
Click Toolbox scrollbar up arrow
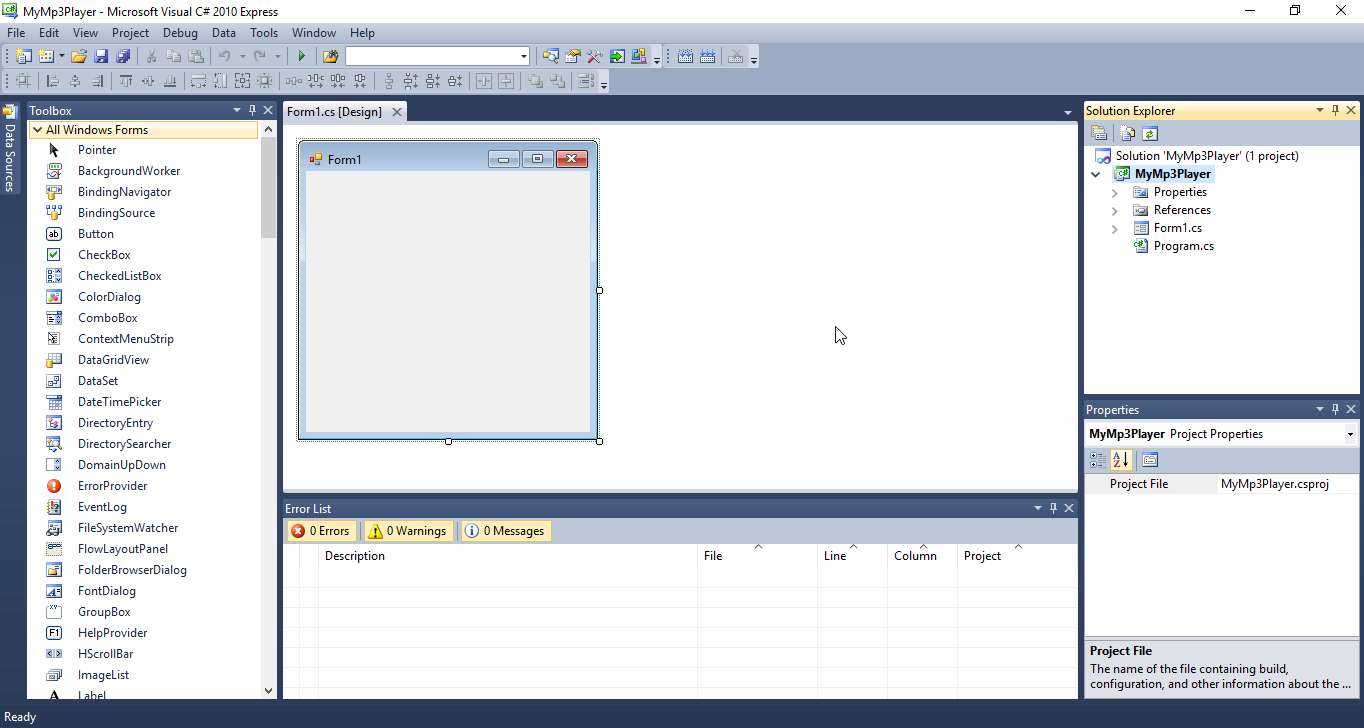tap(268, 130)
